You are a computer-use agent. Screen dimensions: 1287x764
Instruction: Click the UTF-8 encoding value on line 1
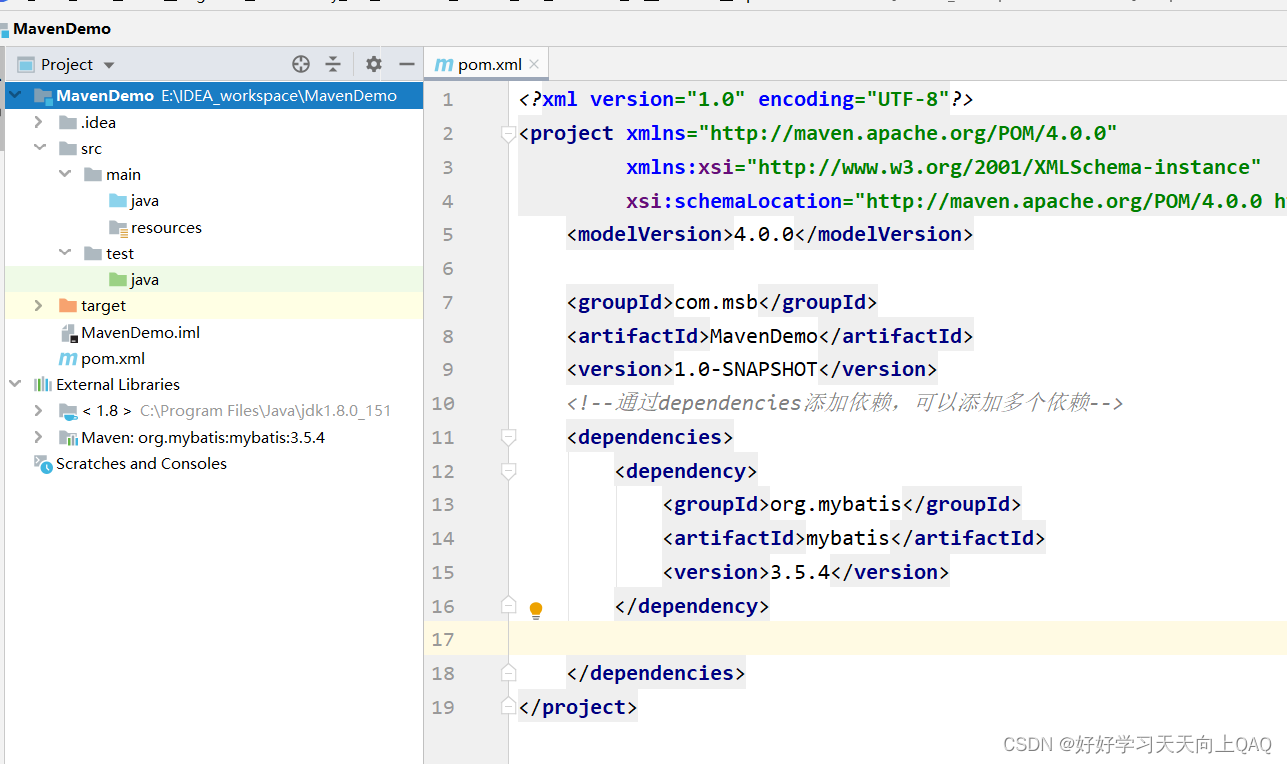click(908, 99)
